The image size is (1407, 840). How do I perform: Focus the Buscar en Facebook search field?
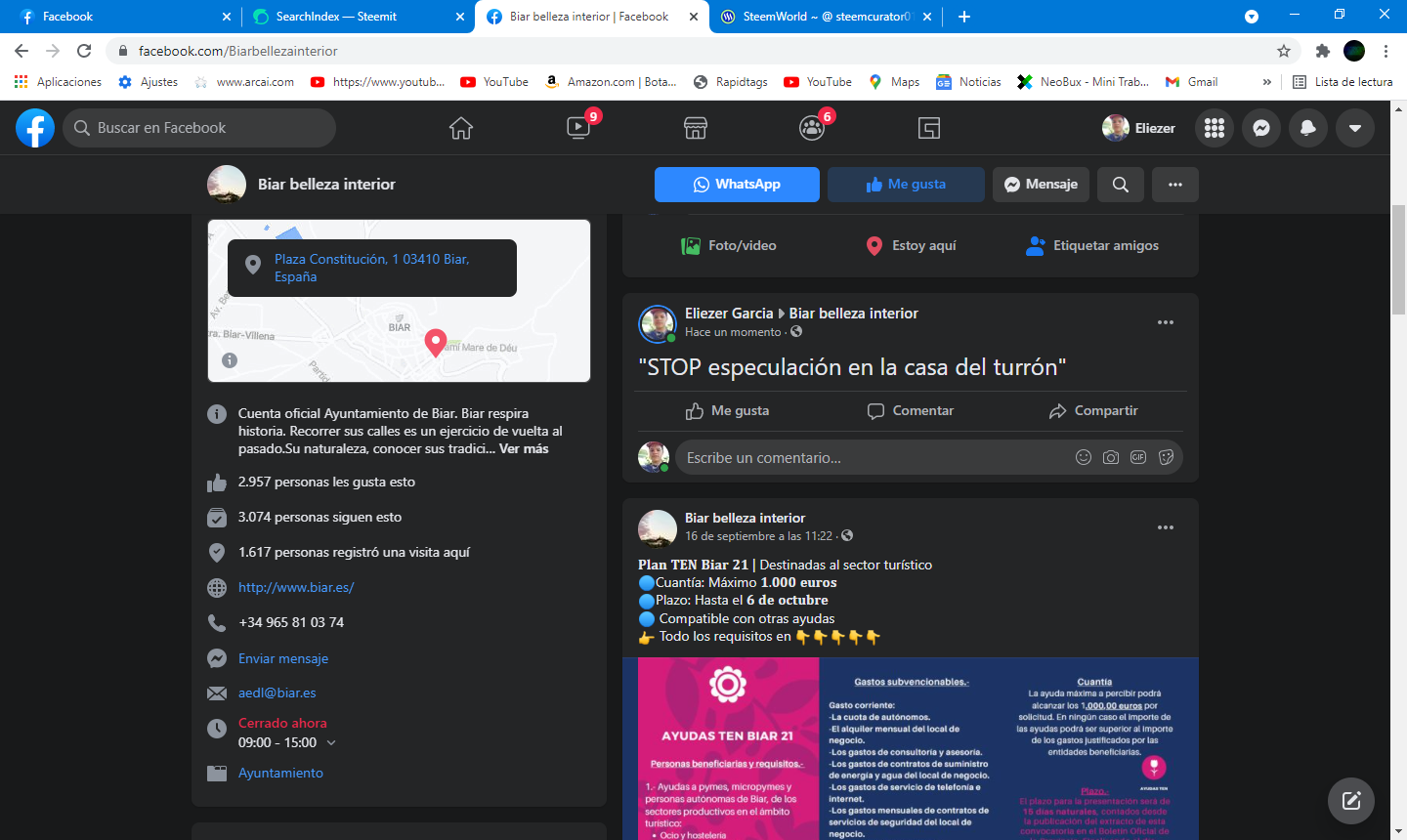(x=199, y=128)
